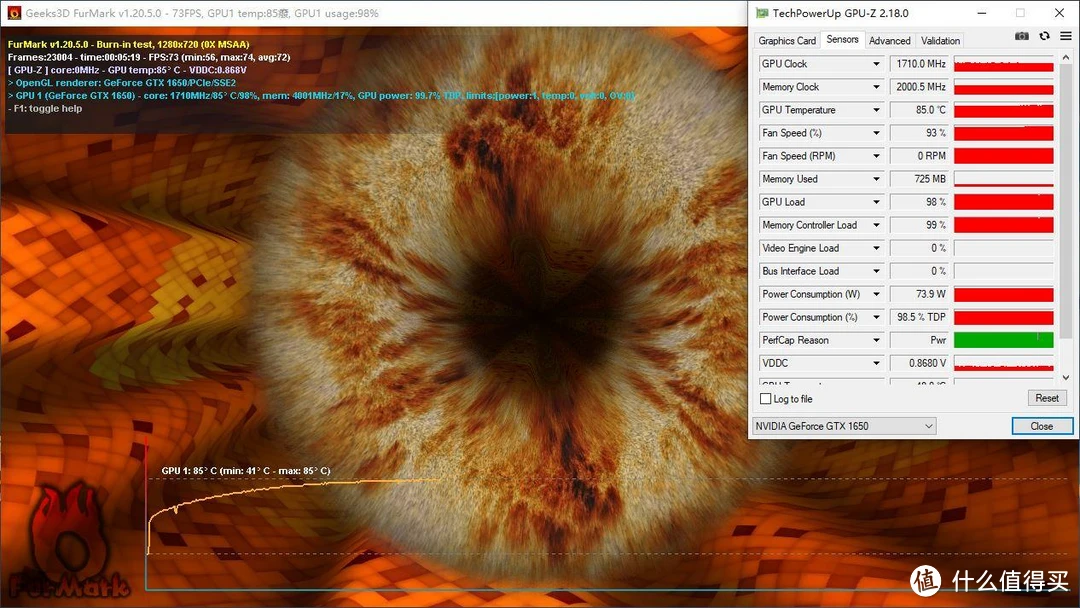Click the PerfCap Reason value Pwr

tap(938, 341)
